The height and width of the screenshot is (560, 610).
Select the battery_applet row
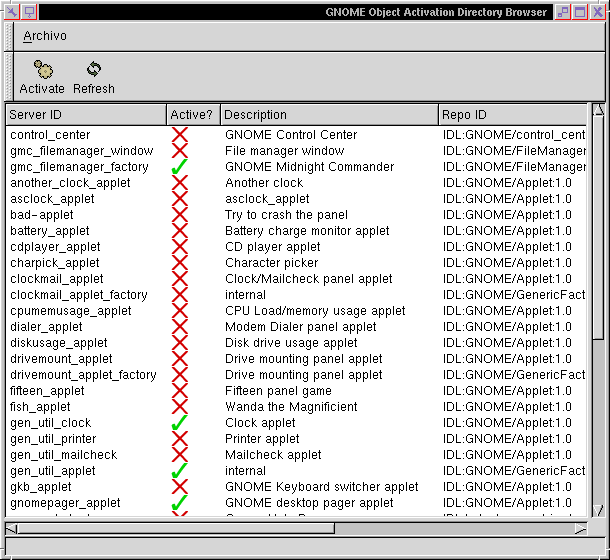(296, 231)
